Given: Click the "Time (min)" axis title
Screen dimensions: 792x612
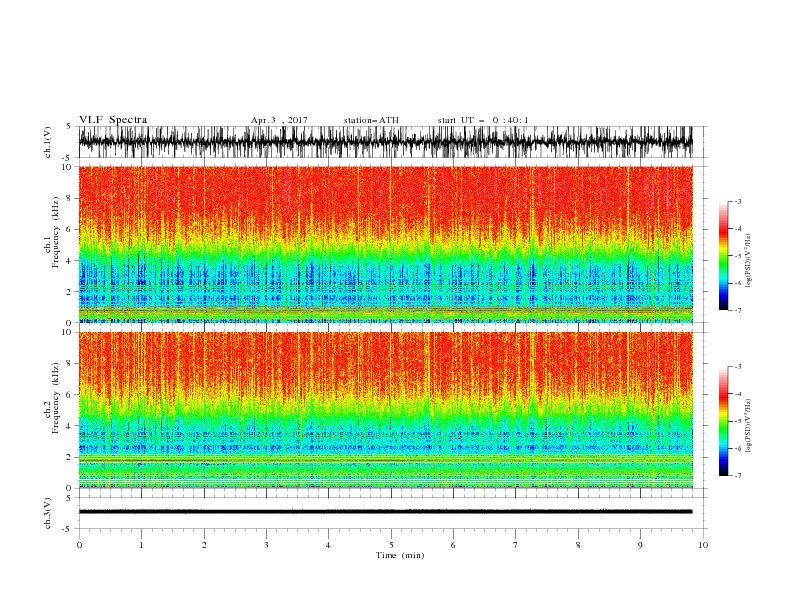Looking at the screenshot, I should coord(400,555).
